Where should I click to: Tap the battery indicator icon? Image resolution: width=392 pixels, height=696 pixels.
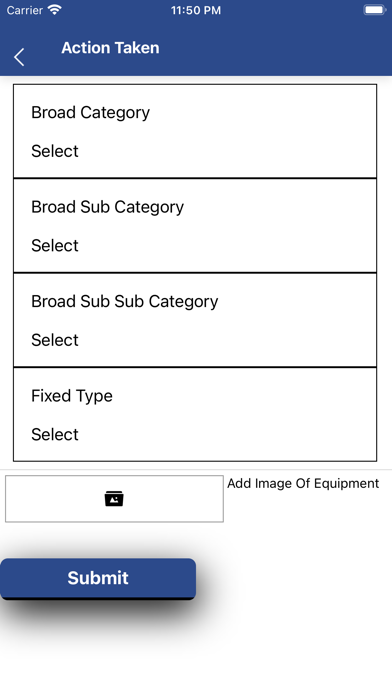[x=374, y=10]
